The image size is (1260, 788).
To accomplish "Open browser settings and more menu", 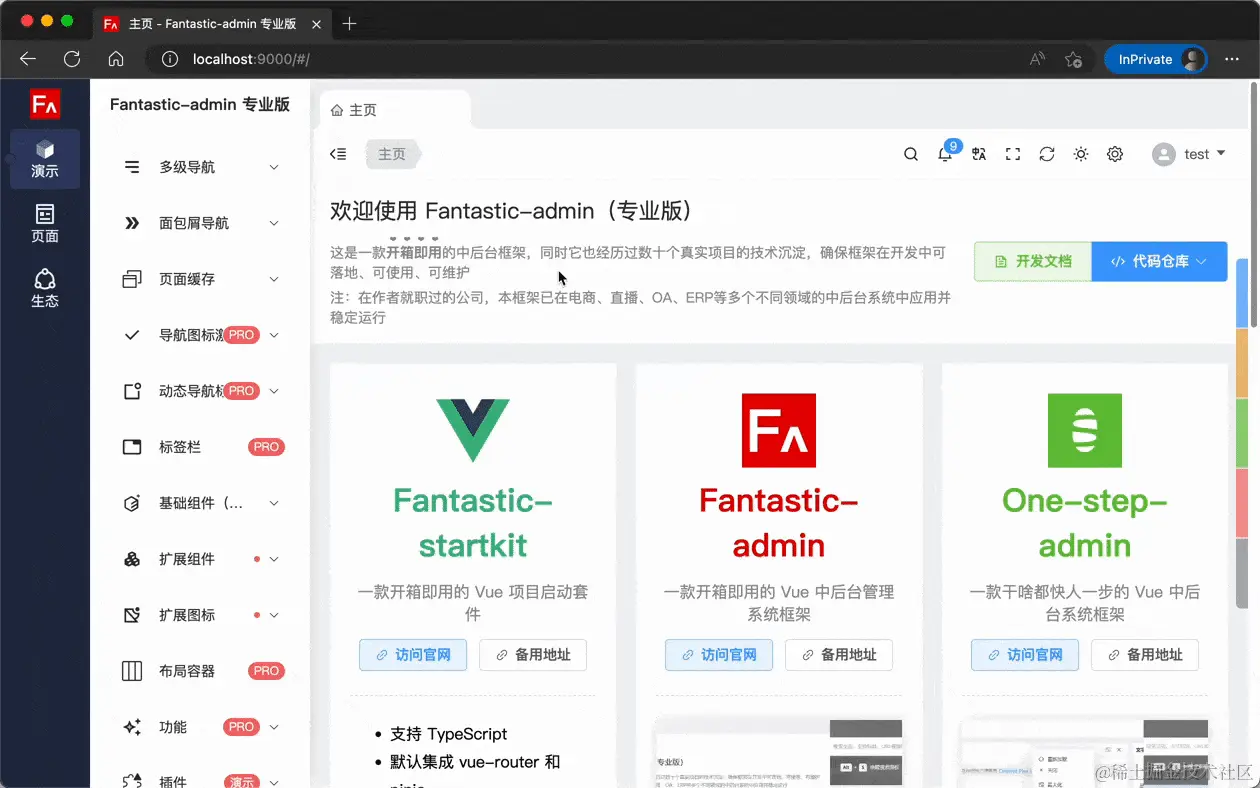I will pos(1232,59).
